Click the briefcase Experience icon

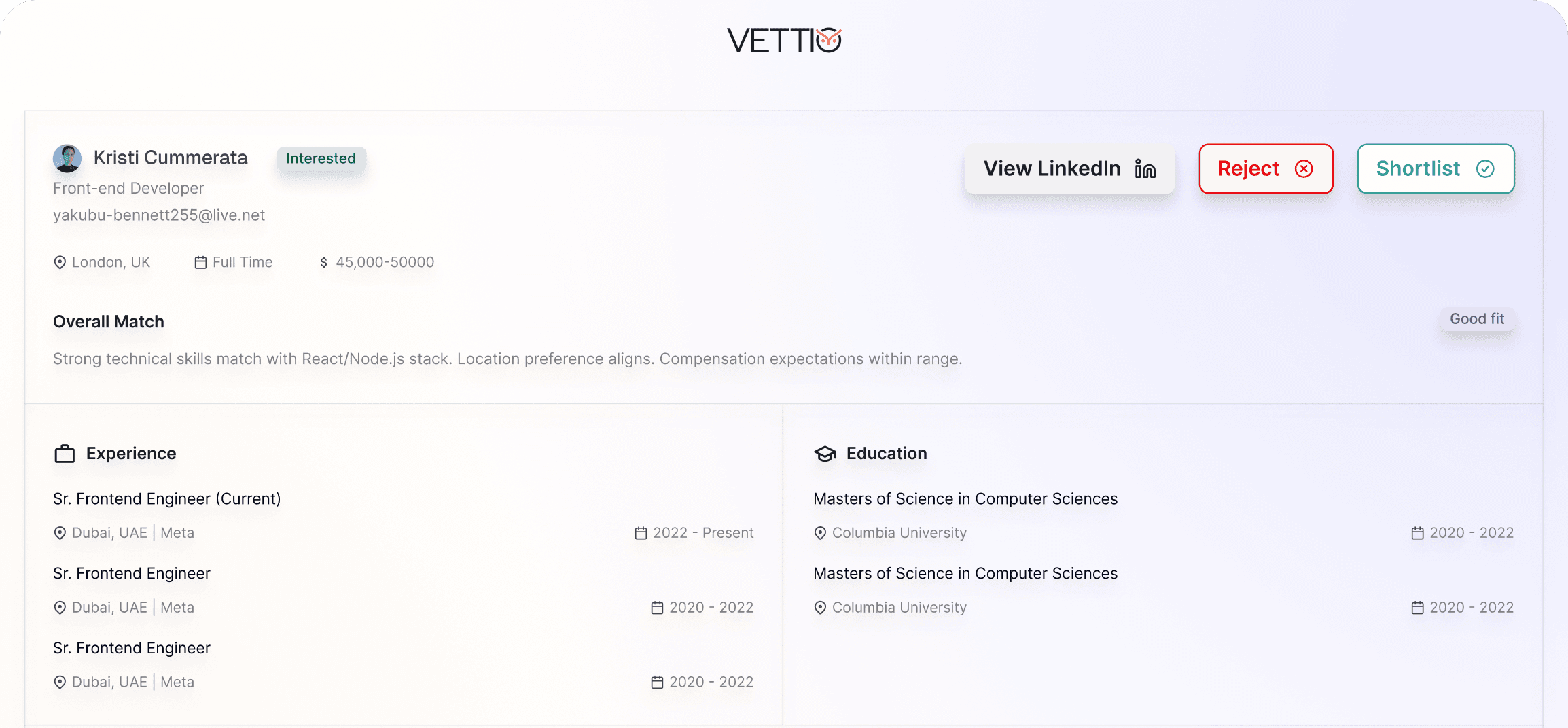click(65, 454)
